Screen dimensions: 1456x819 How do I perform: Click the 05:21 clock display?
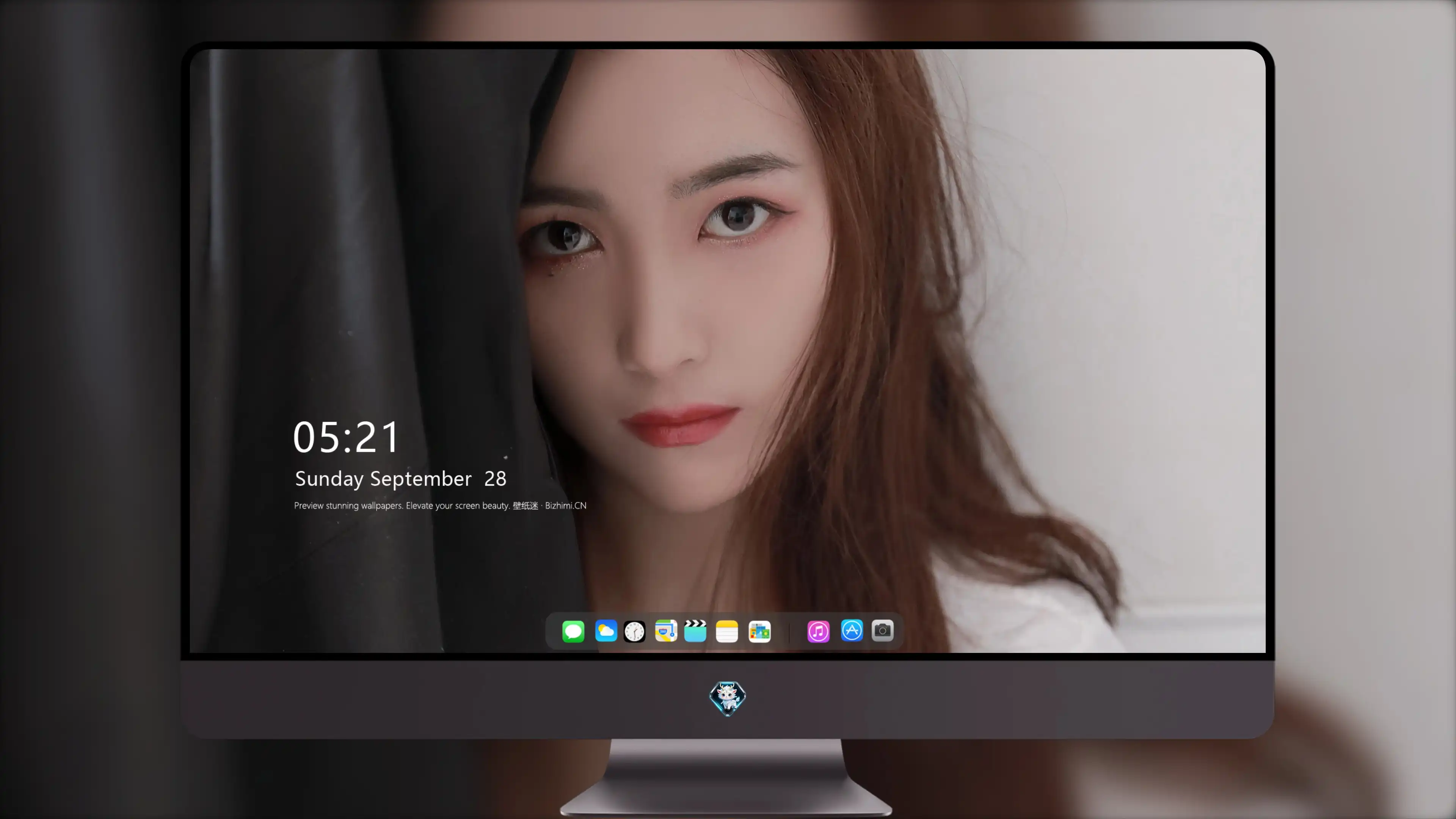(346, 438)
